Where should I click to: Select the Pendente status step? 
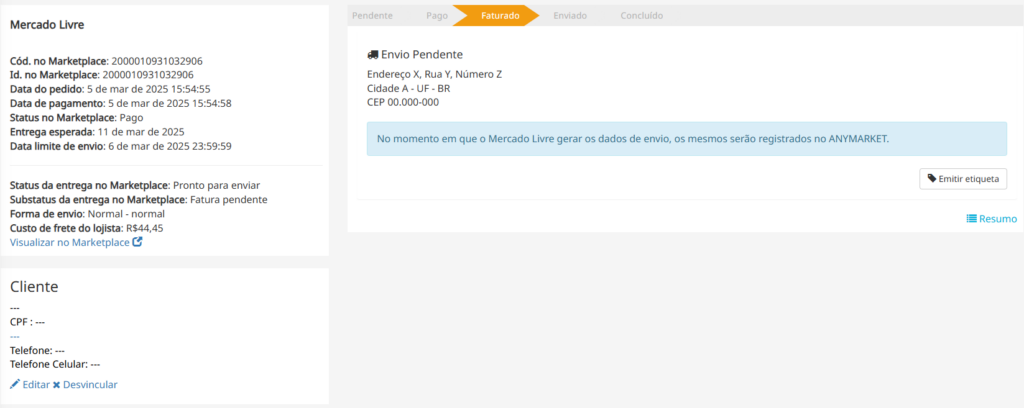[372, 16]
